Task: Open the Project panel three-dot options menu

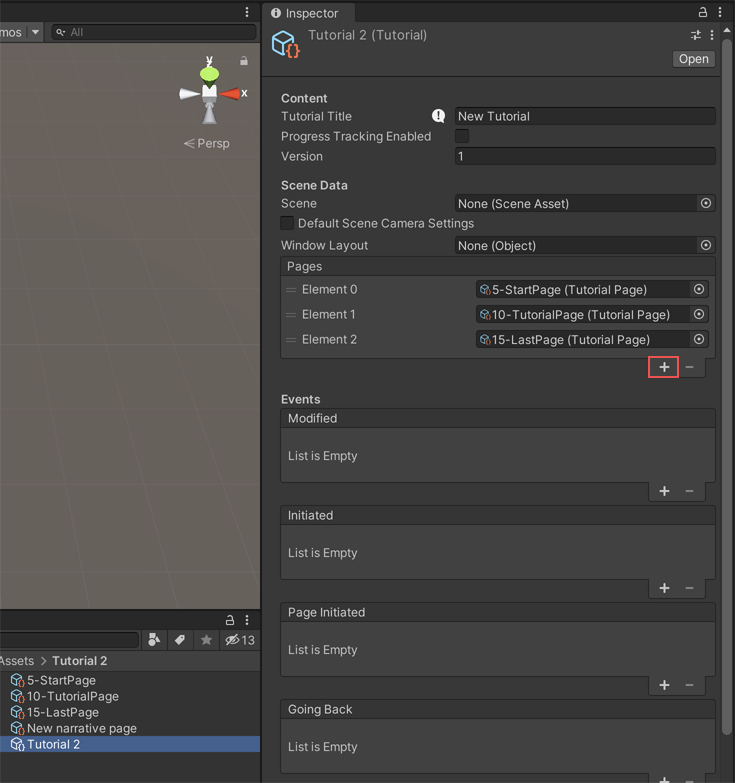Action: click(x=247, y=620)
